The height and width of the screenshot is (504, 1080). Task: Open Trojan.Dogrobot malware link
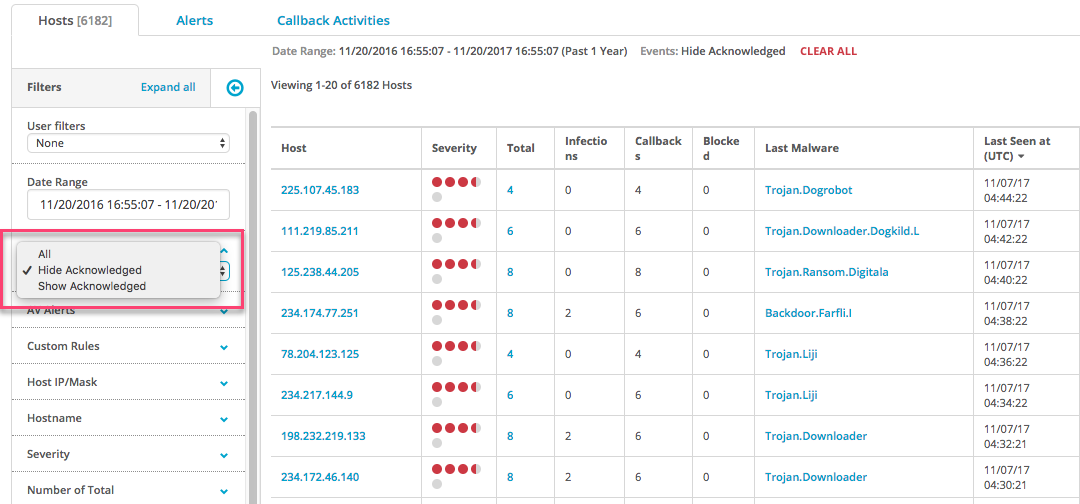[x=808, y=190]
